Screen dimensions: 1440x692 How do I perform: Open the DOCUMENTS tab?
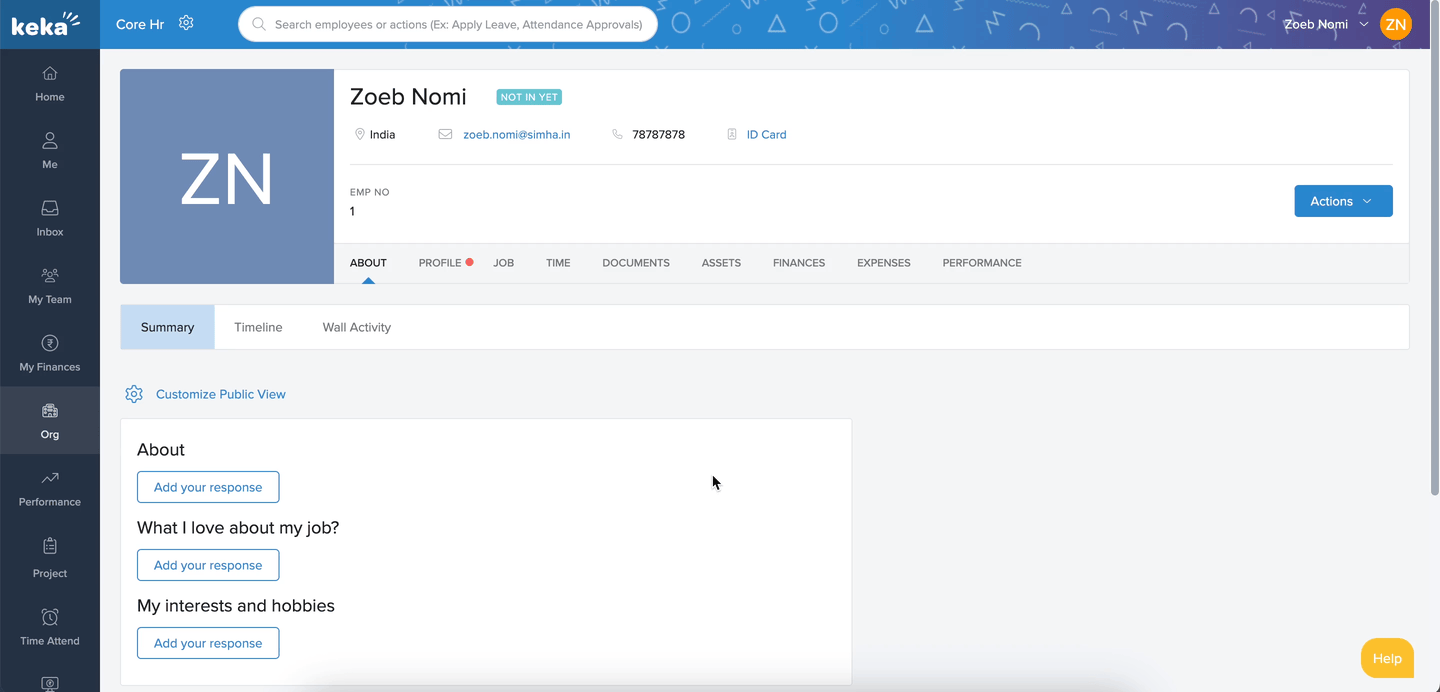(635, 263)
